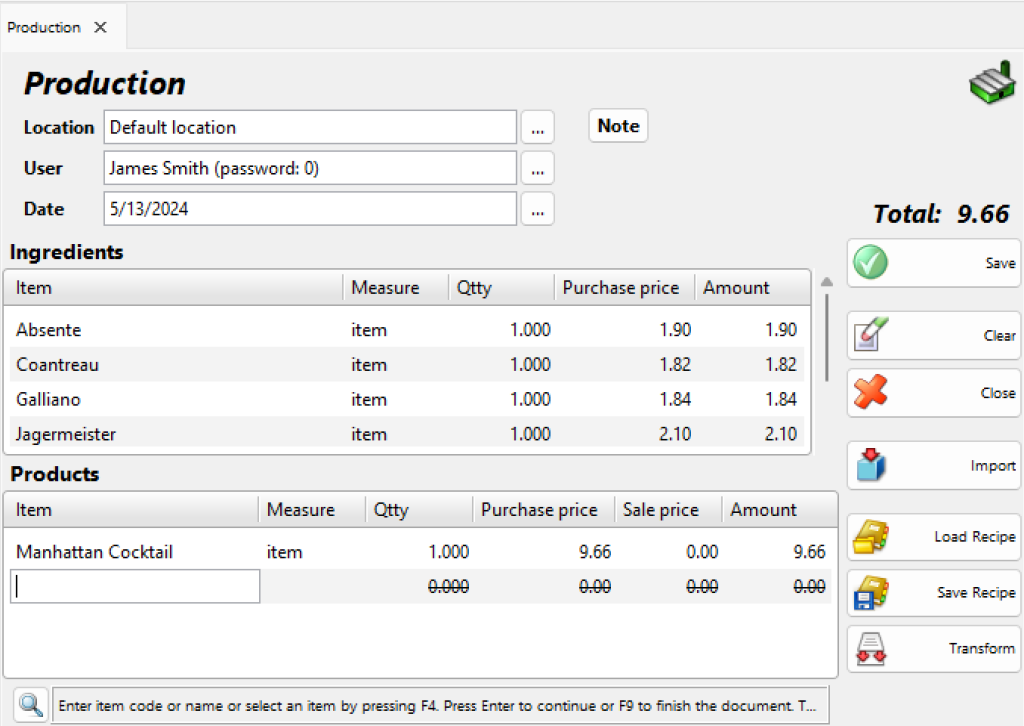Click the magnifier search icon at bottom
Image resolution: width=1024 pixels, height=726 pixels.
[31, 705]
